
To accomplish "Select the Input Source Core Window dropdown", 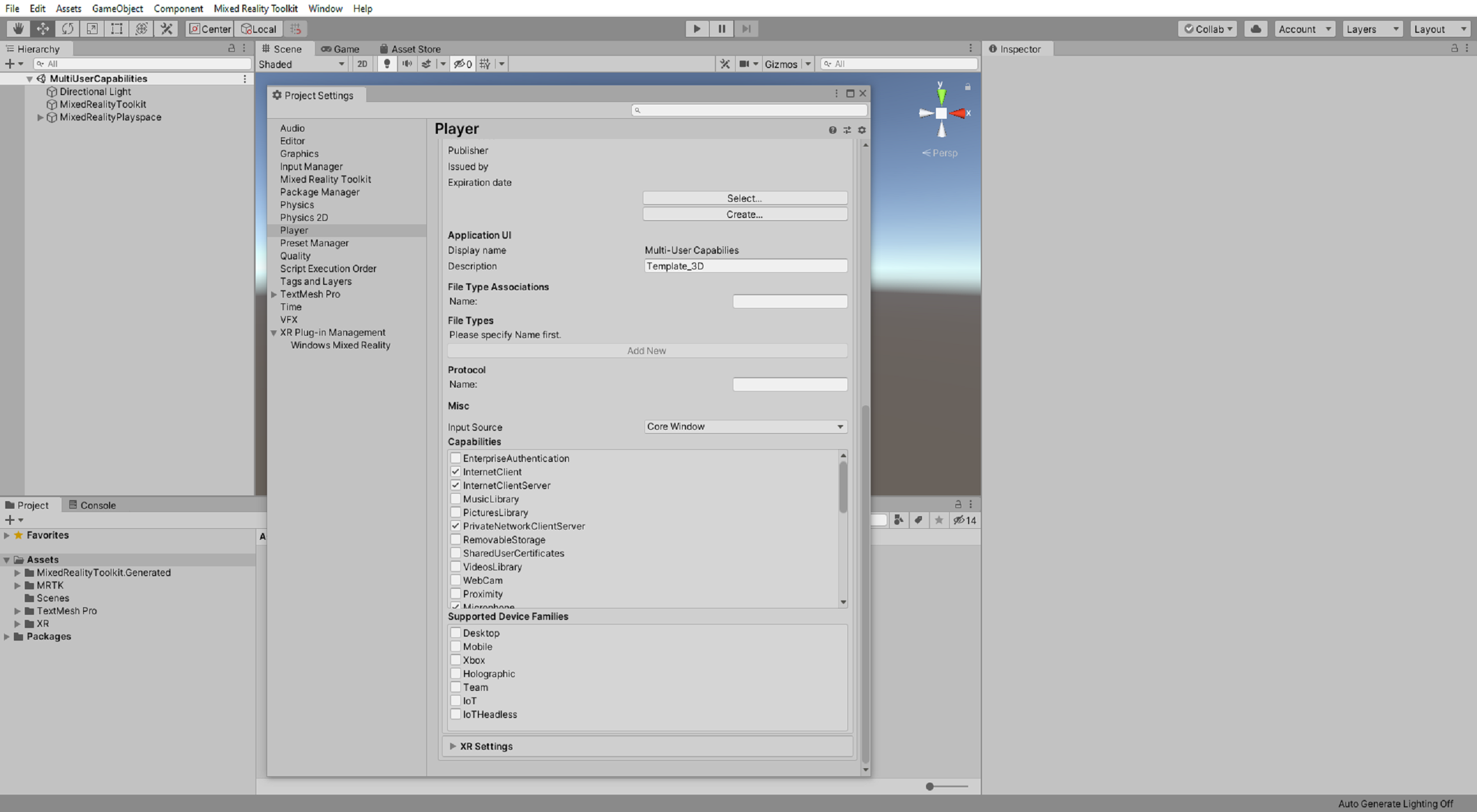I will 743,426.
